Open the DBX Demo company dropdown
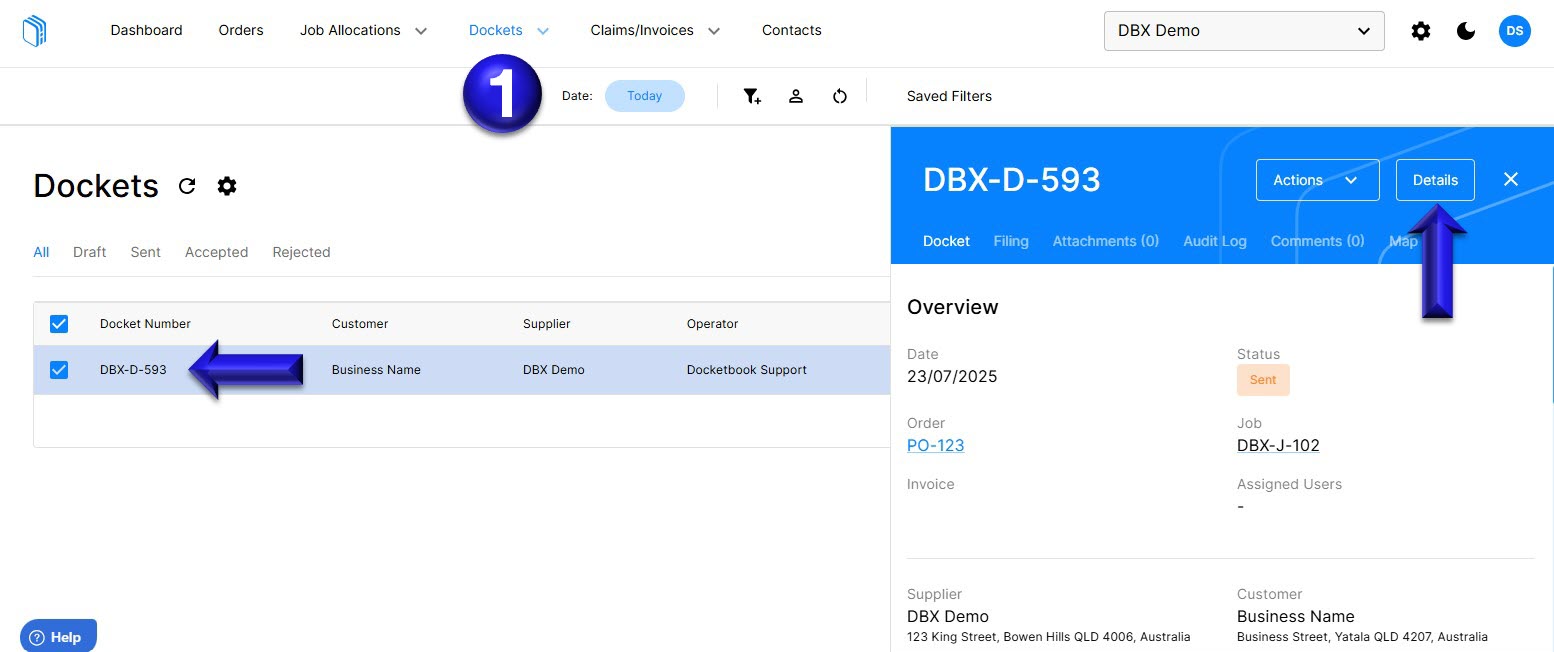Image resolution: width=1554 pixels, height=652 pixels. (x=1244, y=31)
